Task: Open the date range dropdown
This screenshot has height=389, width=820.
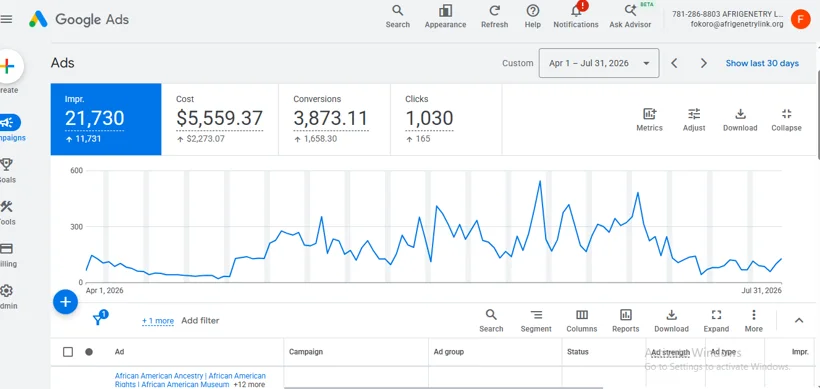Action: click(x=599, y=63)
